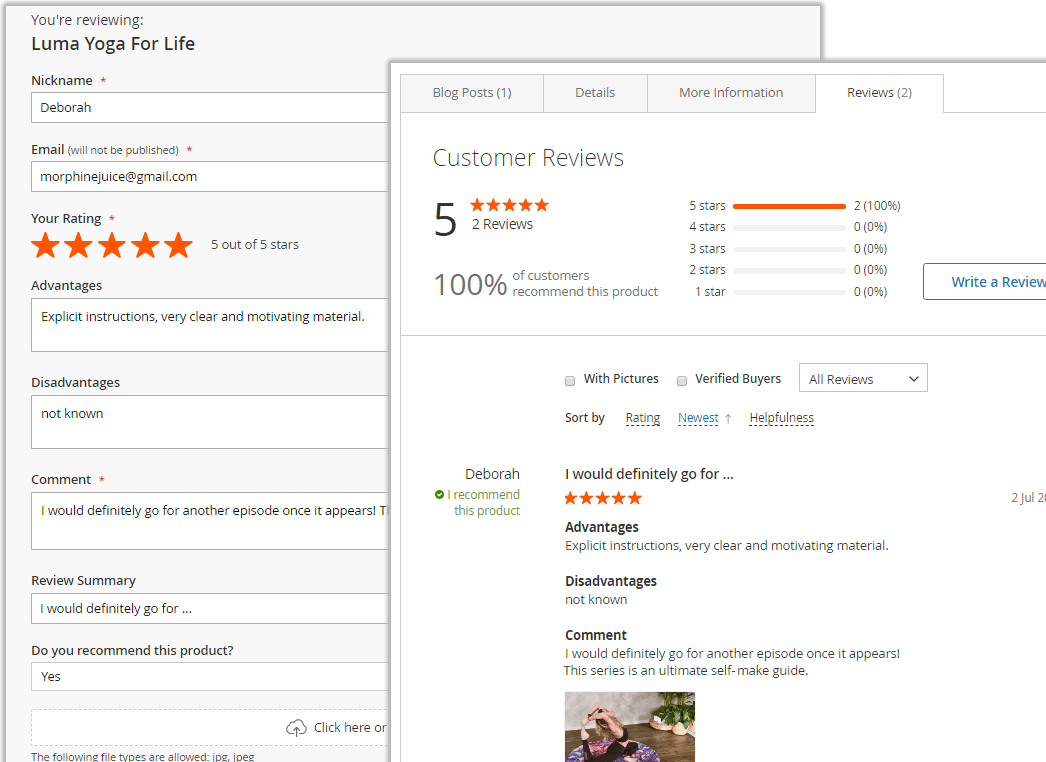This screenshot has width=1046, height=762.
Task: Select the second star in Your Rating
Action: pos(79,245)
